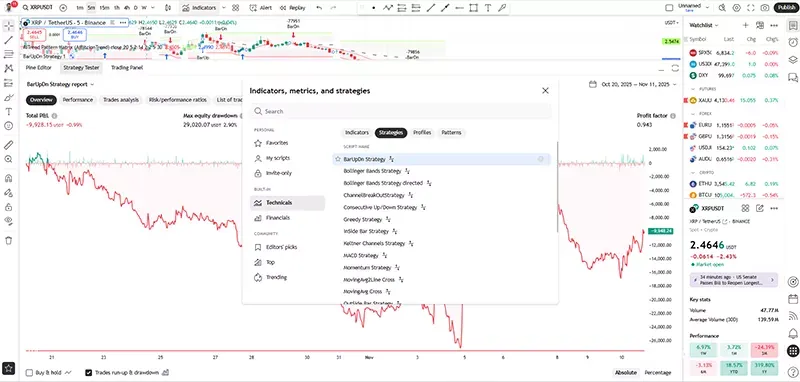800x382 pixels.
Task: Click the delete drawings trash icon
Action: click(x=8, y=240)
